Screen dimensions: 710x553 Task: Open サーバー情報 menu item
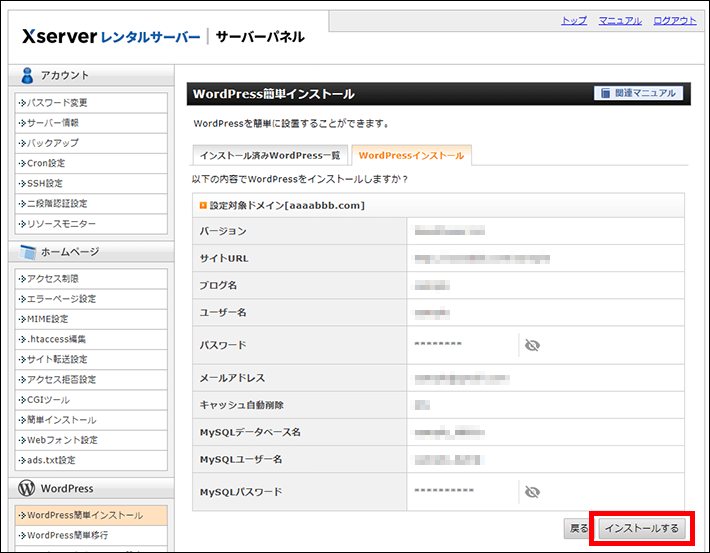91,123
